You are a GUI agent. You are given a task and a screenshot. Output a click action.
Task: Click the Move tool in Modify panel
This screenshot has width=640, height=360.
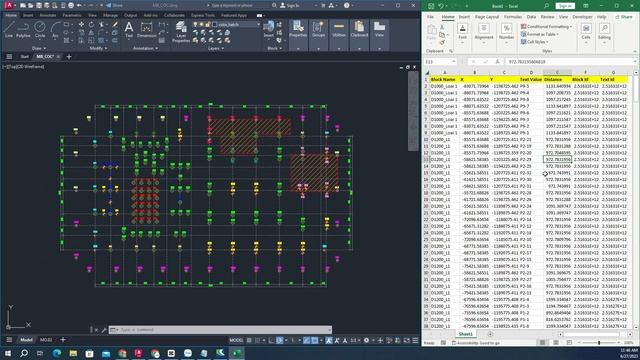(81, 24)
